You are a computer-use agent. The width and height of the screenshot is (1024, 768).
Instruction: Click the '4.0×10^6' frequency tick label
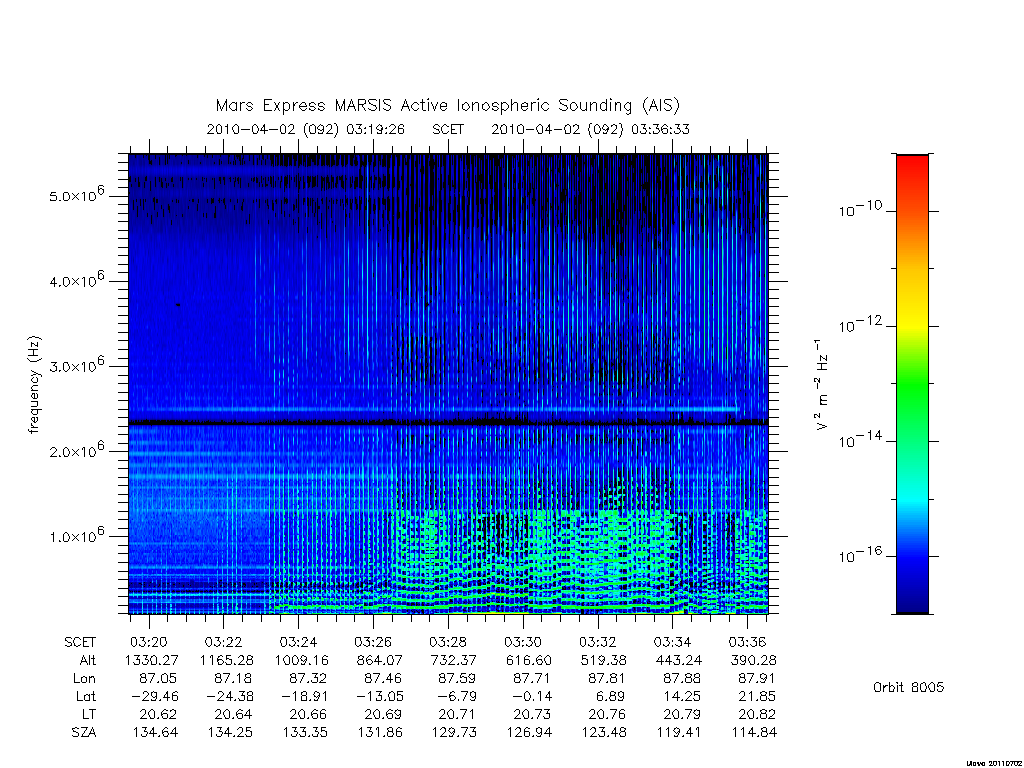coord(77,280)
